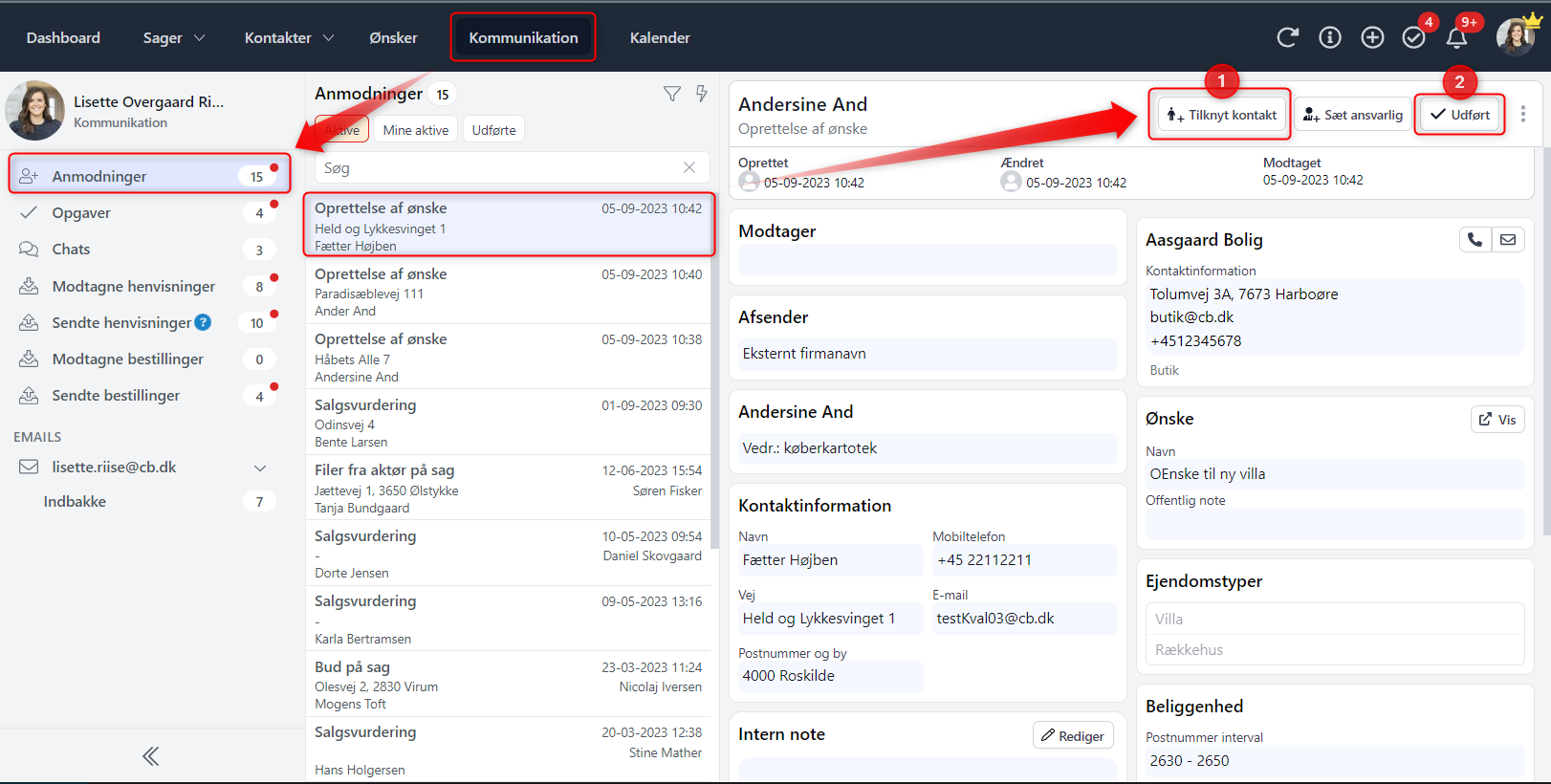This screenshot has width=1551, height=784.
Task: Select Villa under Ejendomstyper
Action: click(1334, 619)
